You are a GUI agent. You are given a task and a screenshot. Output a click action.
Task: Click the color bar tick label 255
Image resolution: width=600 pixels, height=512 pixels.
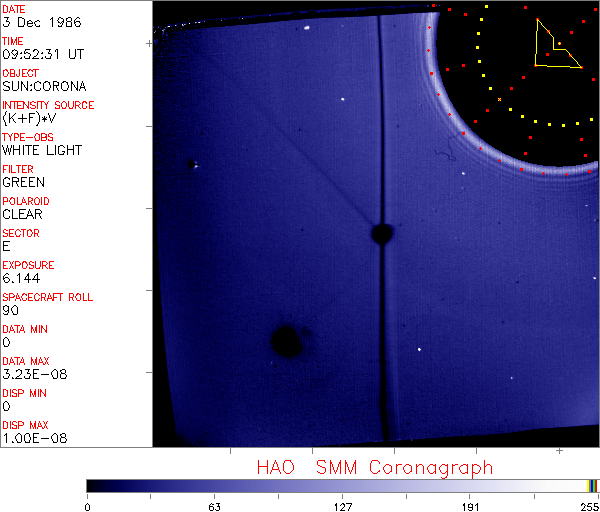(589, 507)
